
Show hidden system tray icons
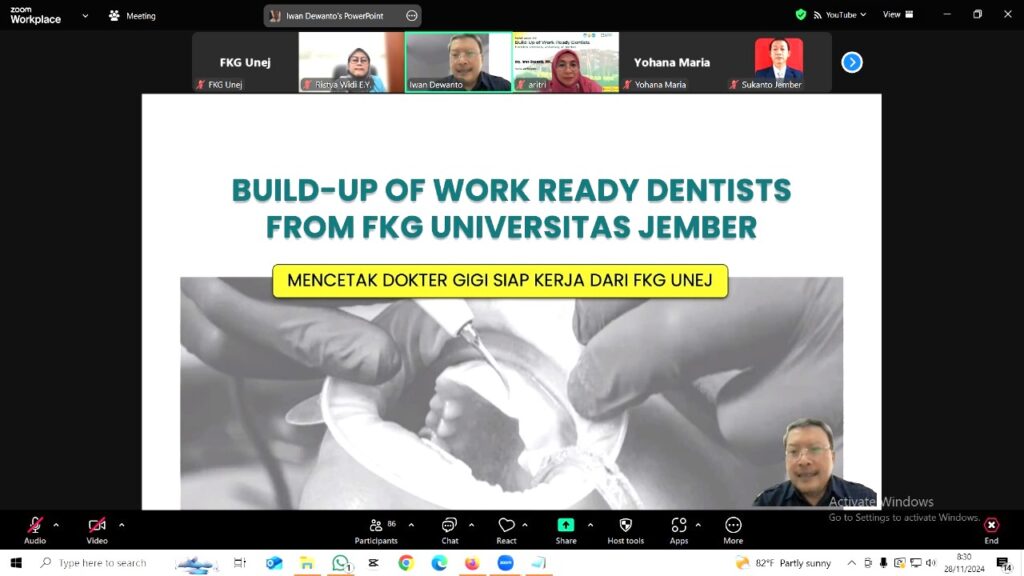pos(852,563)
